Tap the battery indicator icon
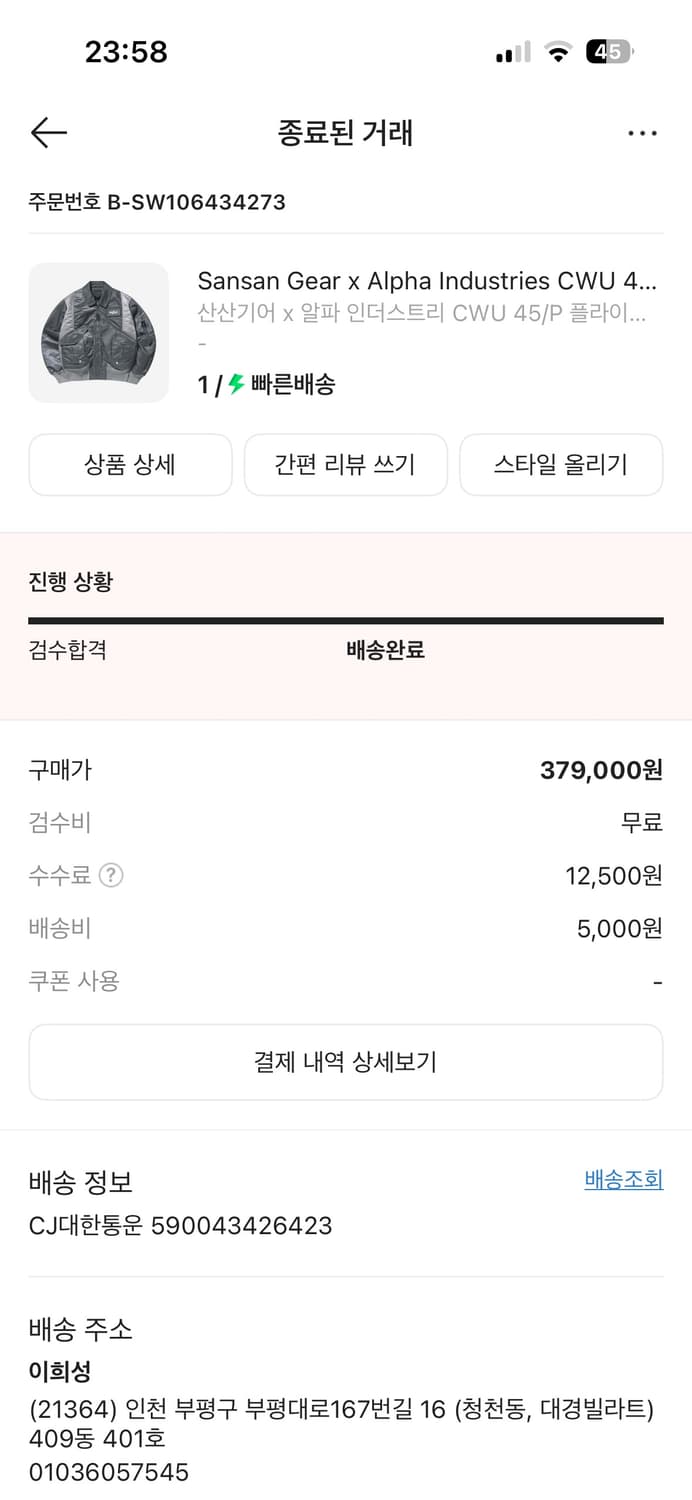The image size is (692, 1500). [x=609, y=52]
